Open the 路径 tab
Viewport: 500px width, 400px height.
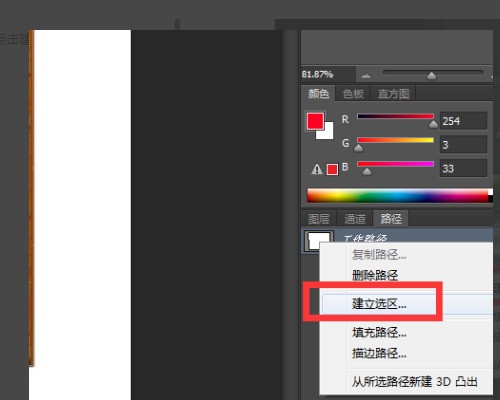[391, 219]
